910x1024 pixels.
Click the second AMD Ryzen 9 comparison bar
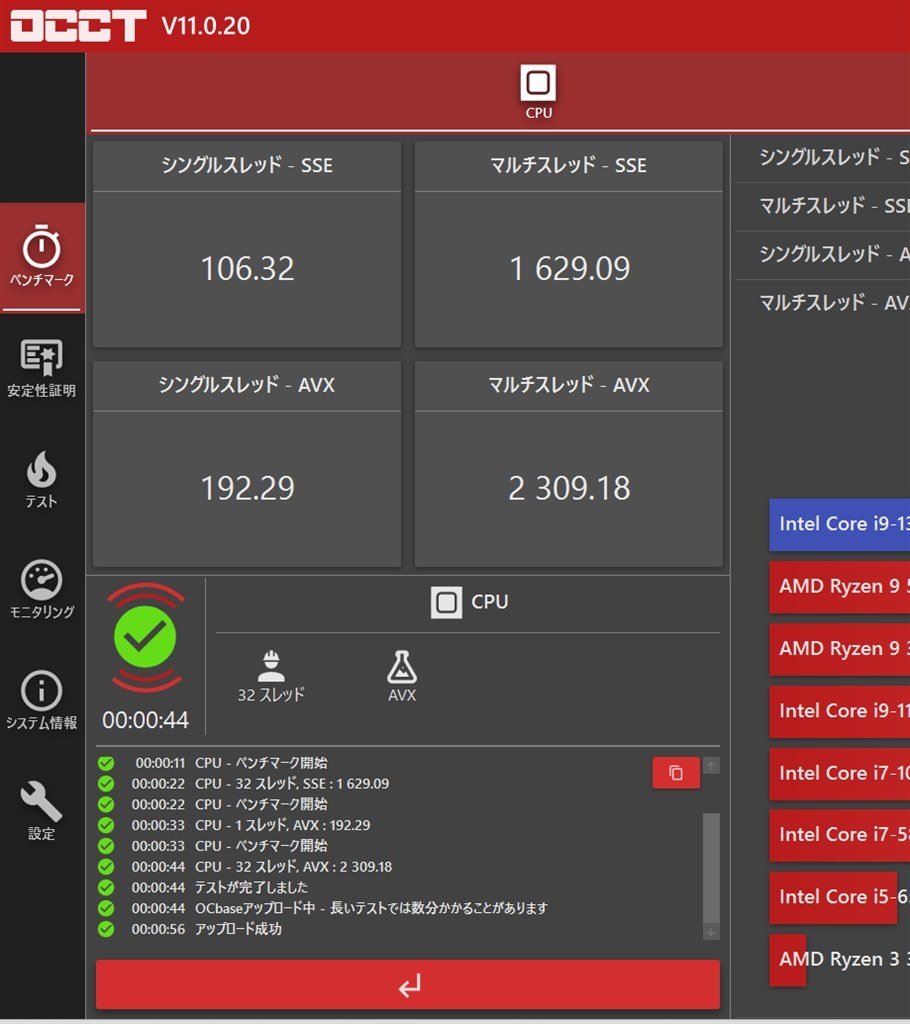point(839,648)
